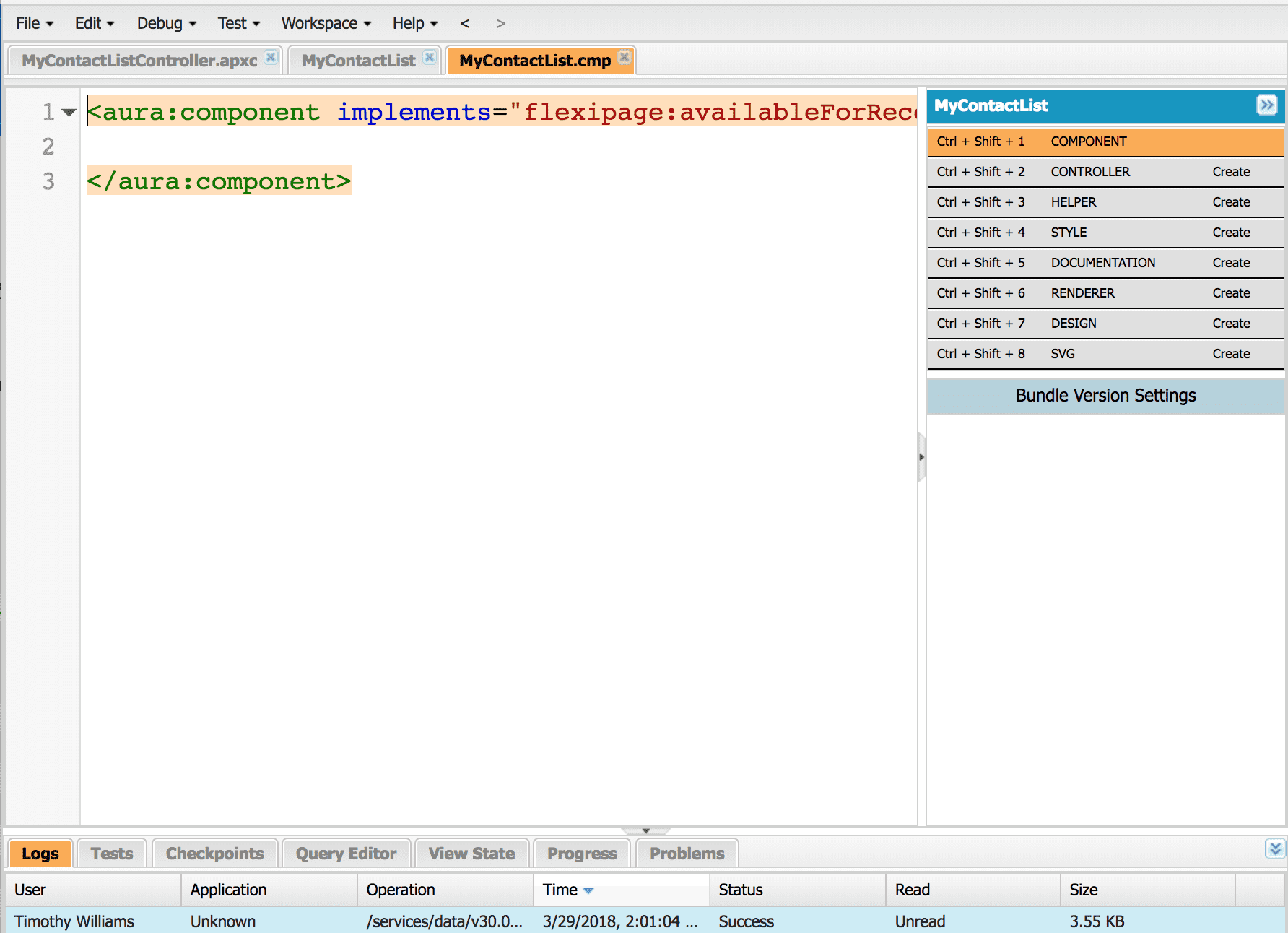The image size is (1288, 933).
Task: Navigate forward with the > arrow
Action: tap(501, 24)
